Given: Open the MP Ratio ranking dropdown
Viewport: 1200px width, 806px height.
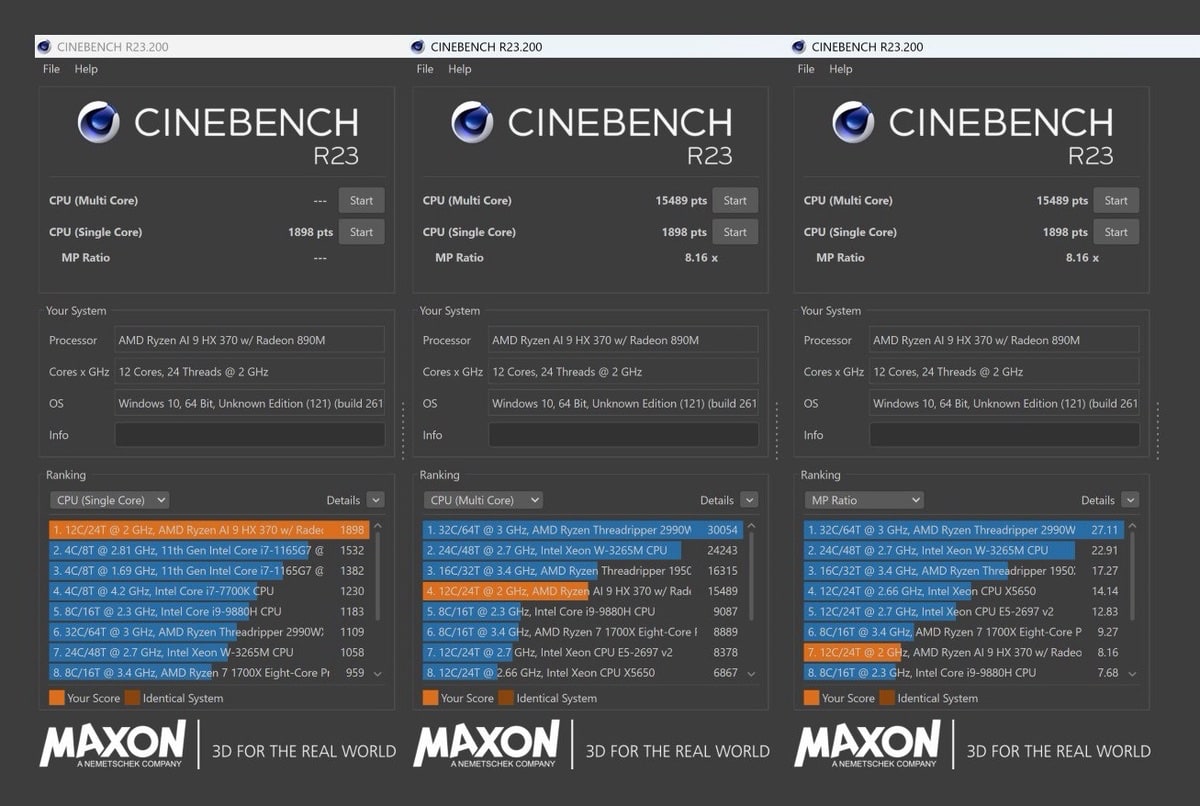Looking at the screenshot, I should 863,500.
